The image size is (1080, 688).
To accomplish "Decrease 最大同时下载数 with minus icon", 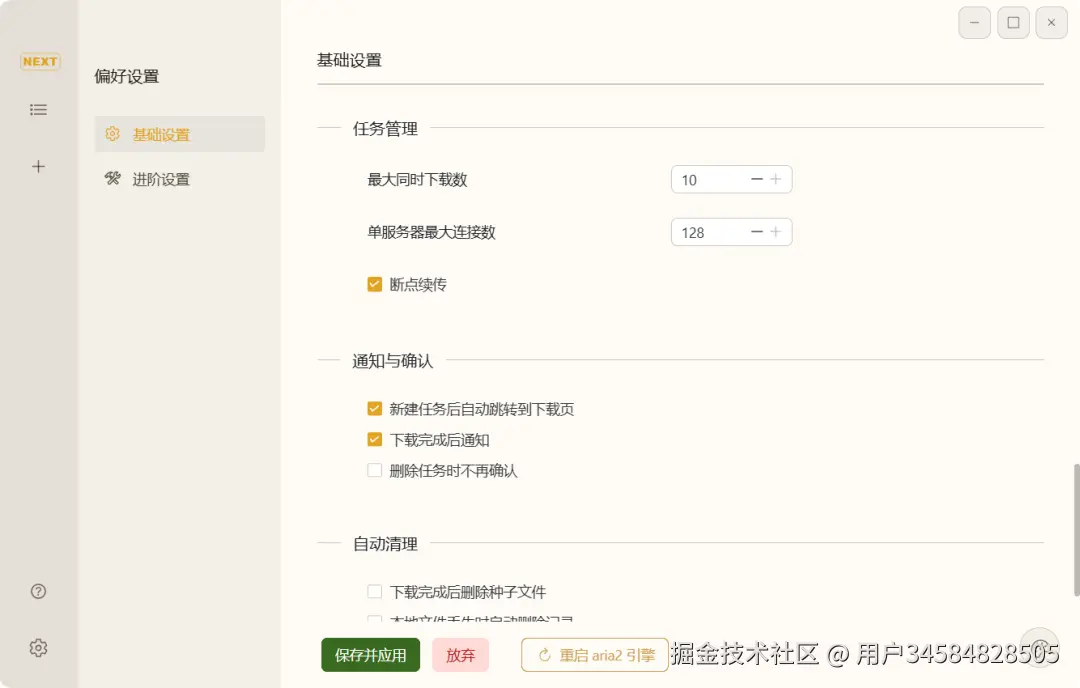I will coord(757,179).
